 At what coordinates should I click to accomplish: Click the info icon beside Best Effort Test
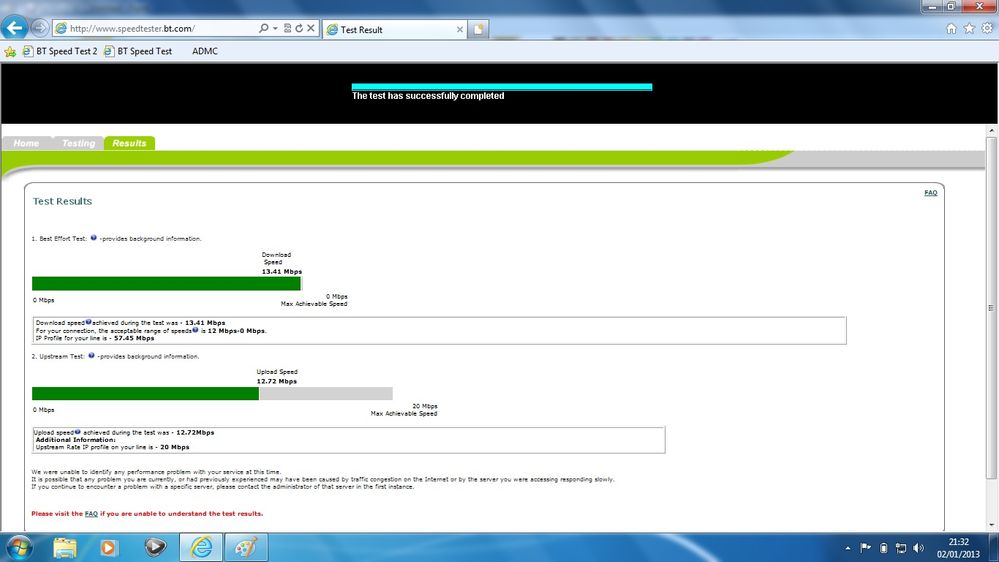pos(94,238)
